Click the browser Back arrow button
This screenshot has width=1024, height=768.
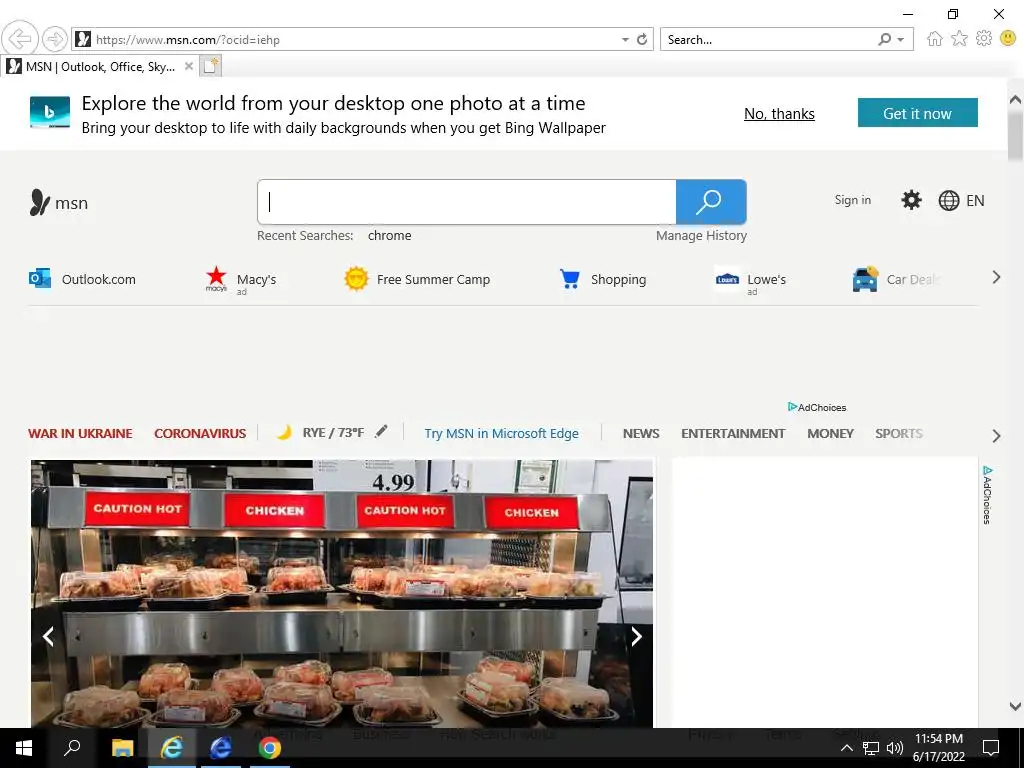click(20, 39)
